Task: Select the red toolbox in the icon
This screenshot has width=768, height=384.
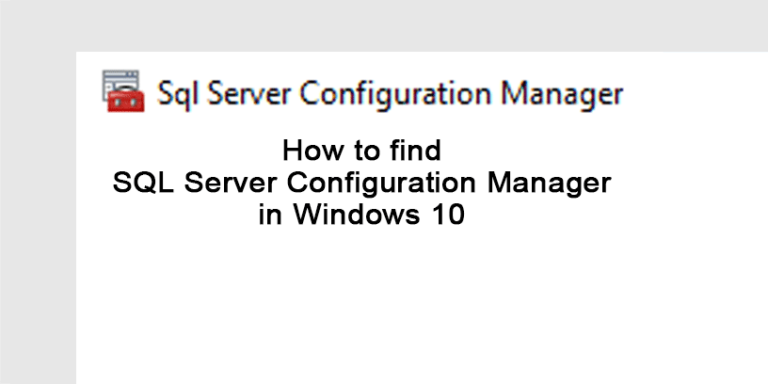Action: coord(126,101)
